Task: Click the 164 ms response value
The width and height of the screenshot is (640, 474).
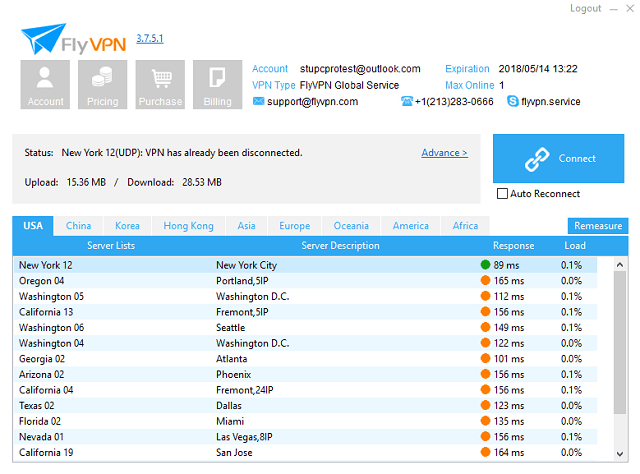Action: (x=509, y=452)
